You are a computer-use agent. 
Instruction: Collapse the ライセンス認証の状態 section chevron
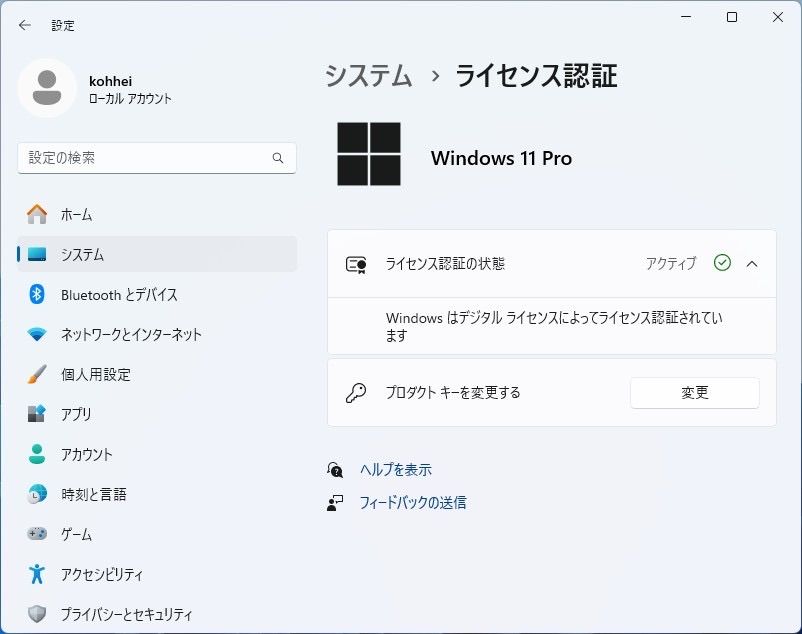pyautogui.click(x=752, y=264)
